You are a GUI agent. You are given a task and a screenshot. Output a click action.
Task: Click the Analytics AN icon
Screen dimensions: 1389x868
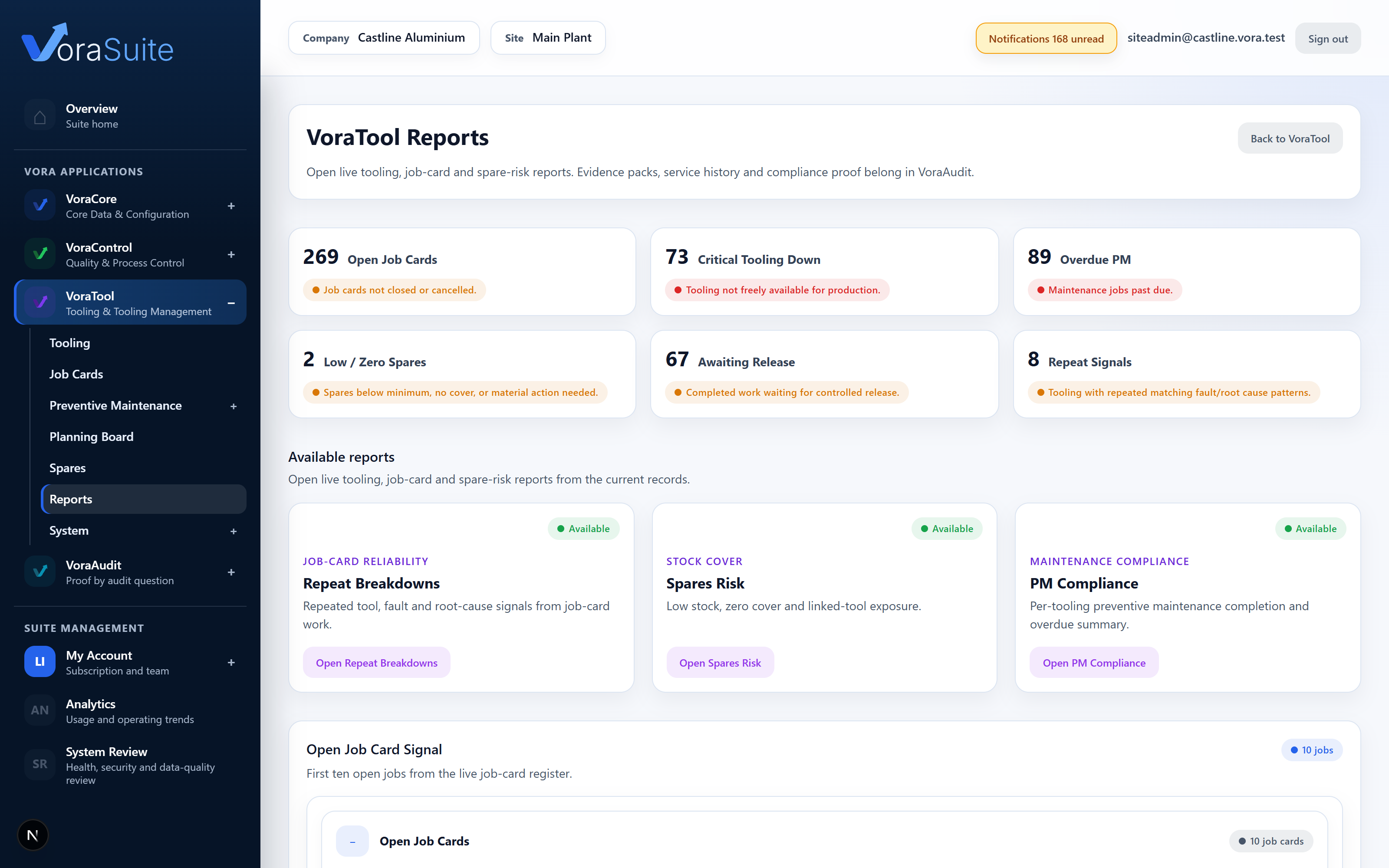[x=39, y=710]
